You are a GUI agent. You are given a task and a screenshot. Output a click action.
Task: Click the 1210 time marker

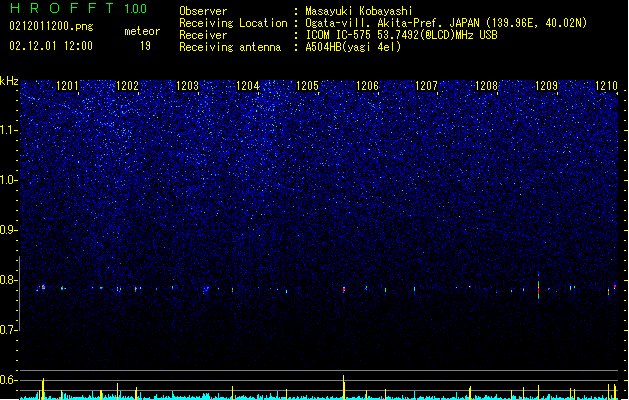pyautogui.click(x=607, y=86)
